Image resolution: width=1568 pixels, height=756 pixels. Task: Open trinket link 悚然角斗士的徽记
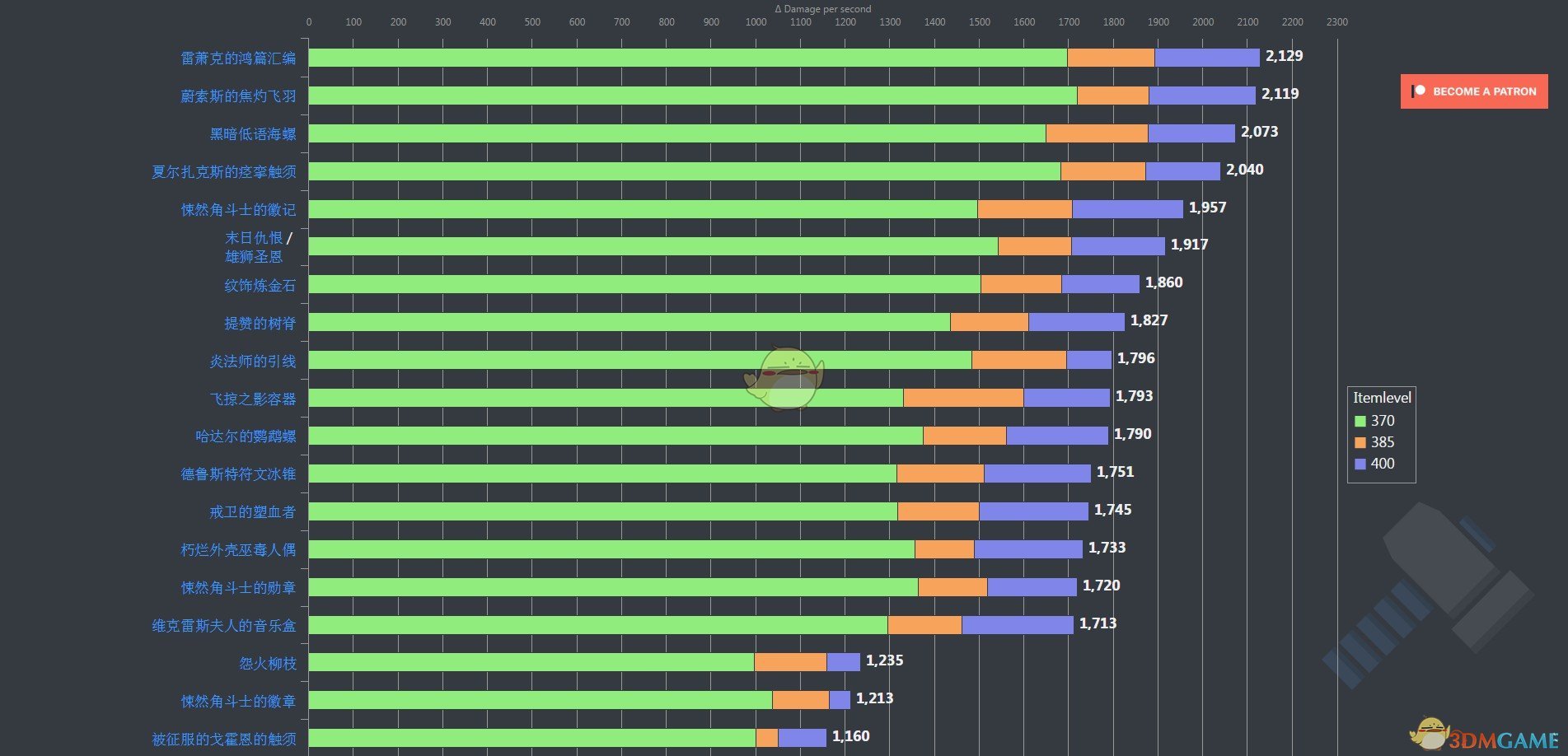coord(238,209)
